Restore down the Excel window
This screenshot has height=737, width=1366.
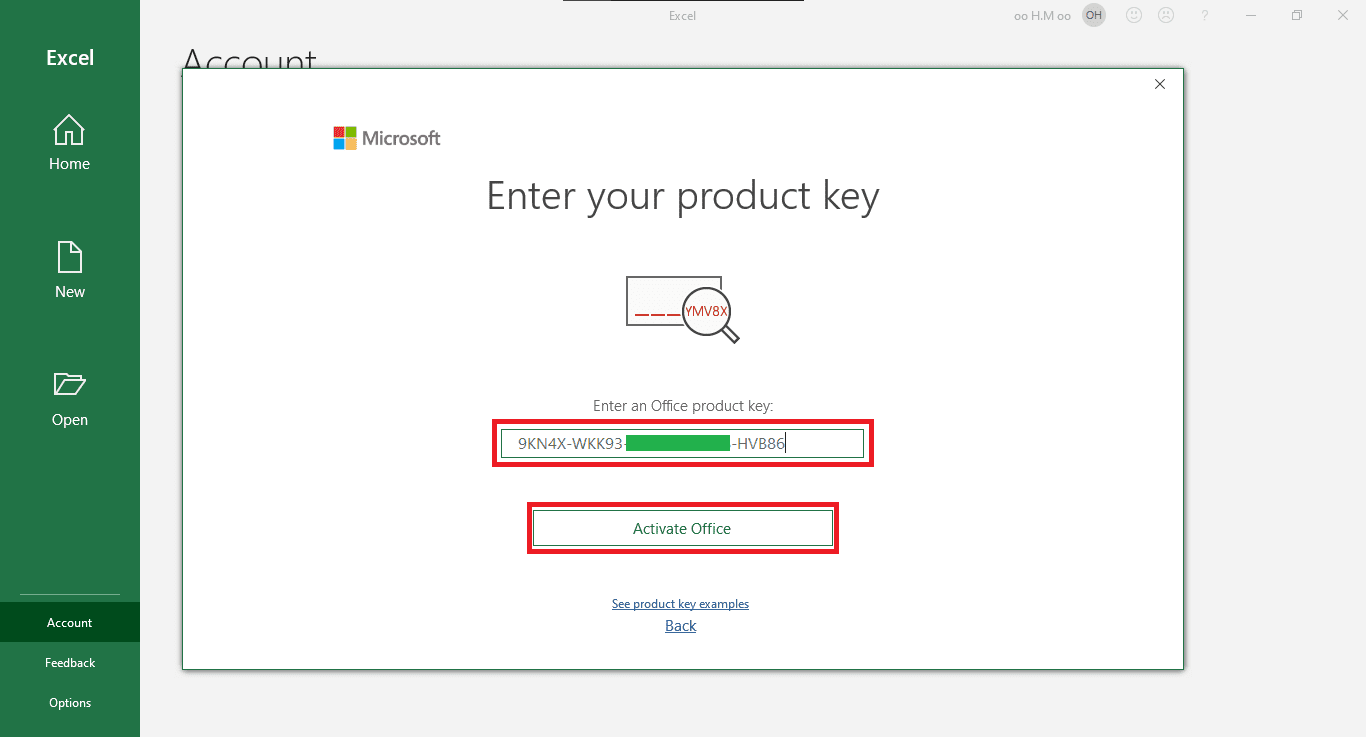pos(1296,15)
